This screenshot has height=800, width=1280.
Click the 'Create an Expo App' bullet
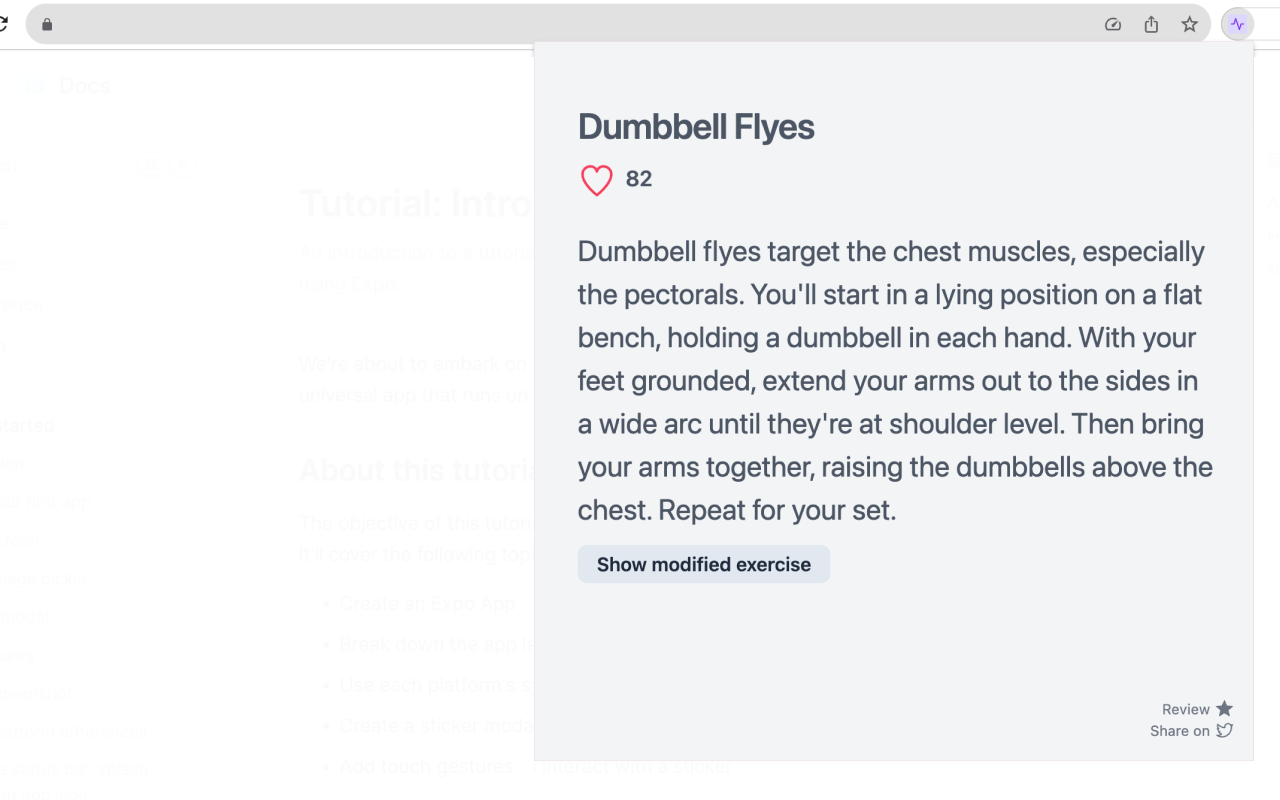pos(427,603)
